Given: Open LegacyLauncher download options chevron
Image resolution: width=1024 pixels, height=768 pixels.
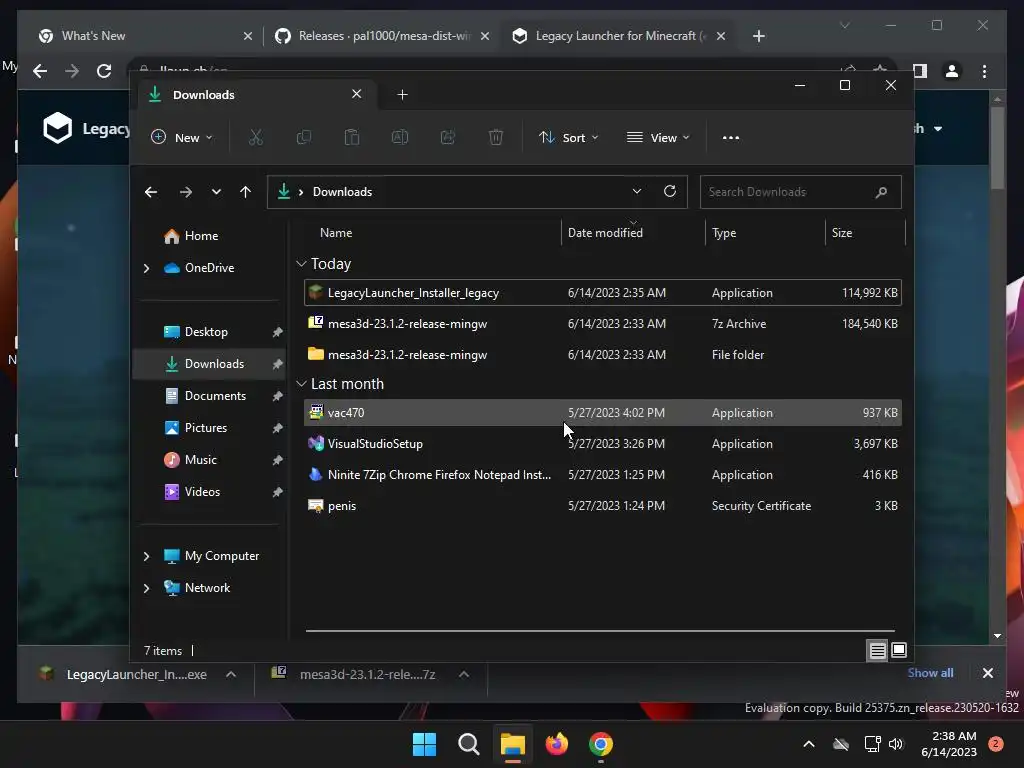Looking at the screenshot, I should 231,675.
